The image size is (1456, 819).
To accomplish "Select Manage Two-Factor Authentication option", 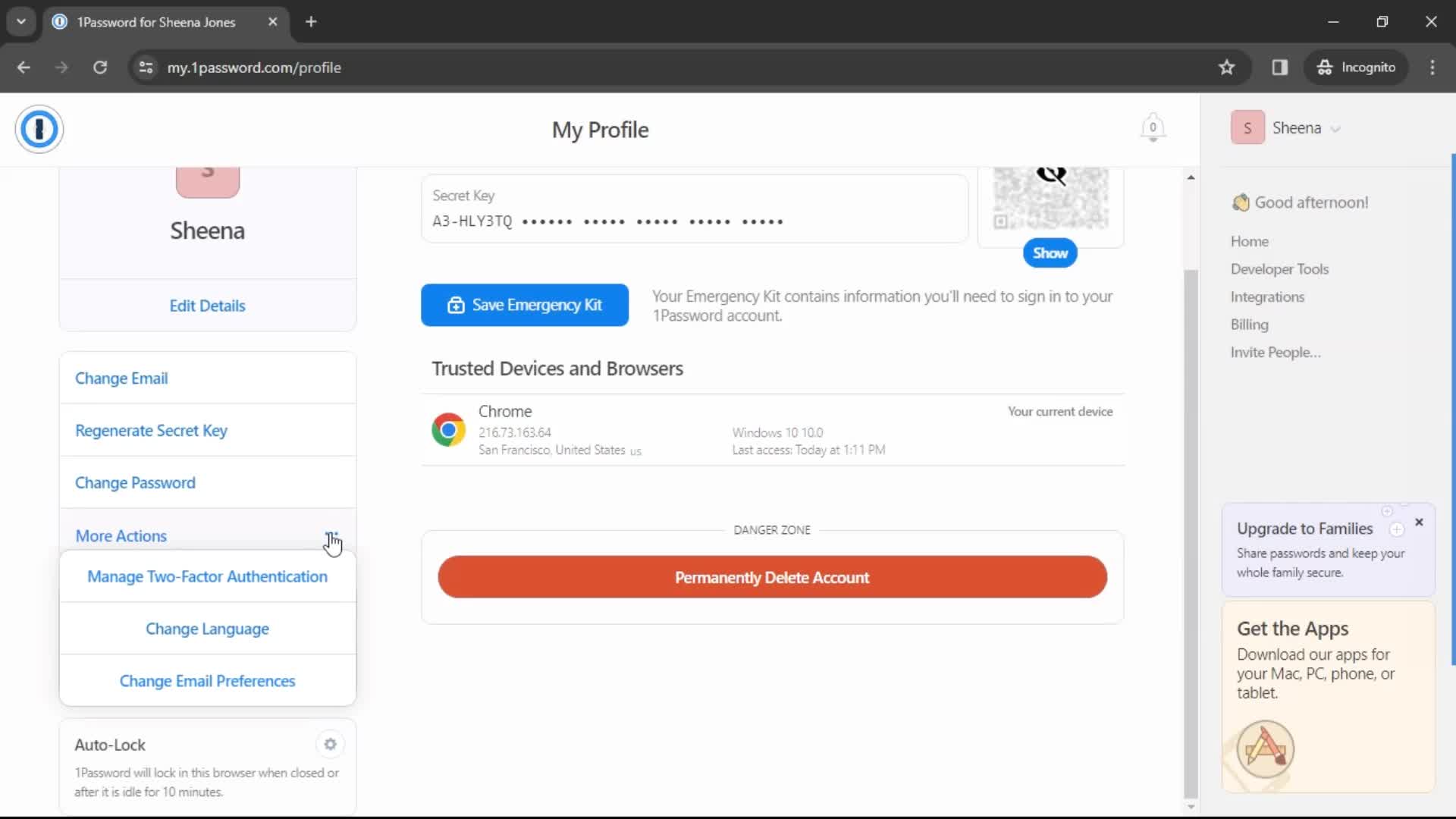I will pos(207,576).
